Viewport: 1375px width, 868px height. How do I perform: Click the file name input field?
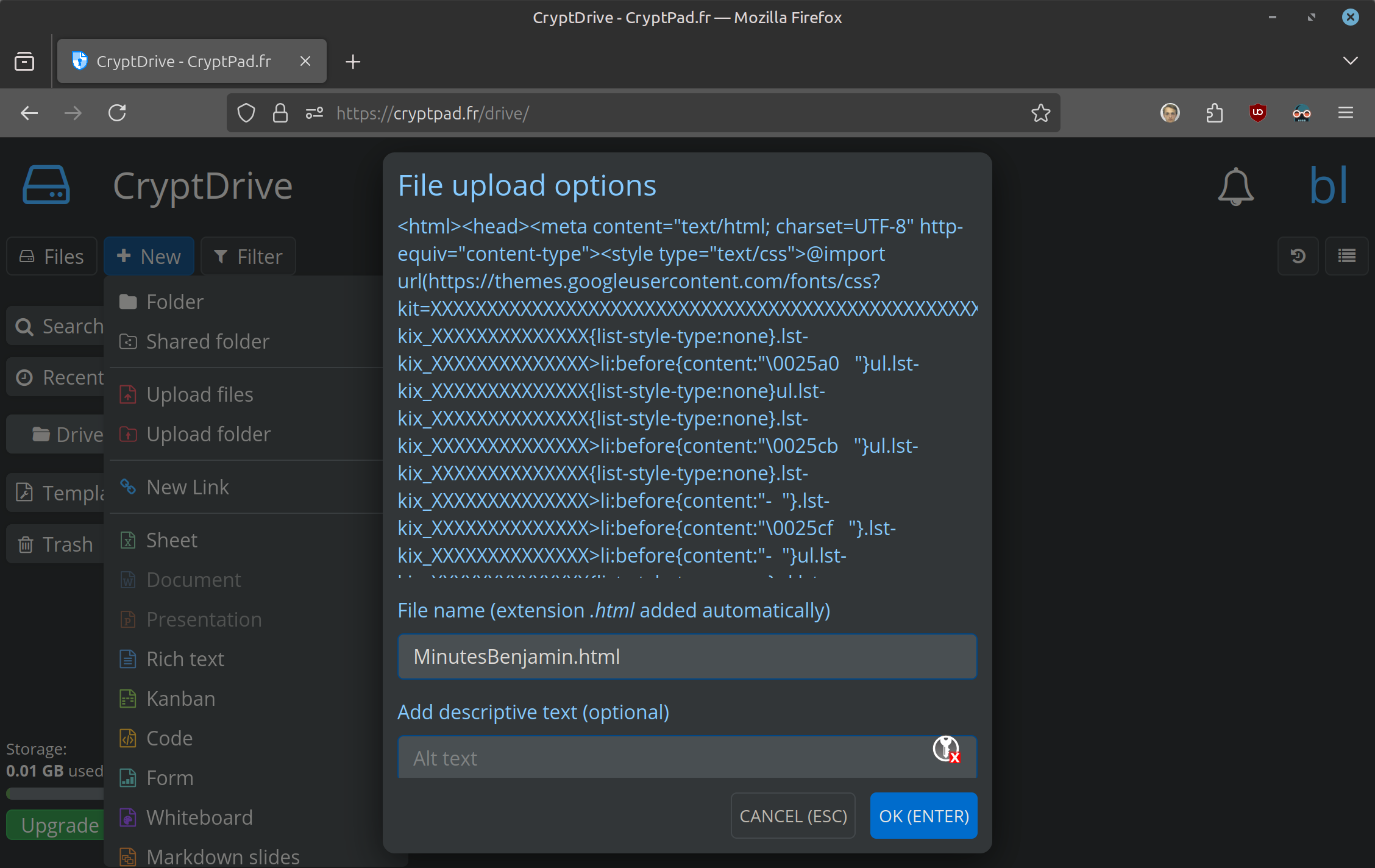[x=687, y=656]
